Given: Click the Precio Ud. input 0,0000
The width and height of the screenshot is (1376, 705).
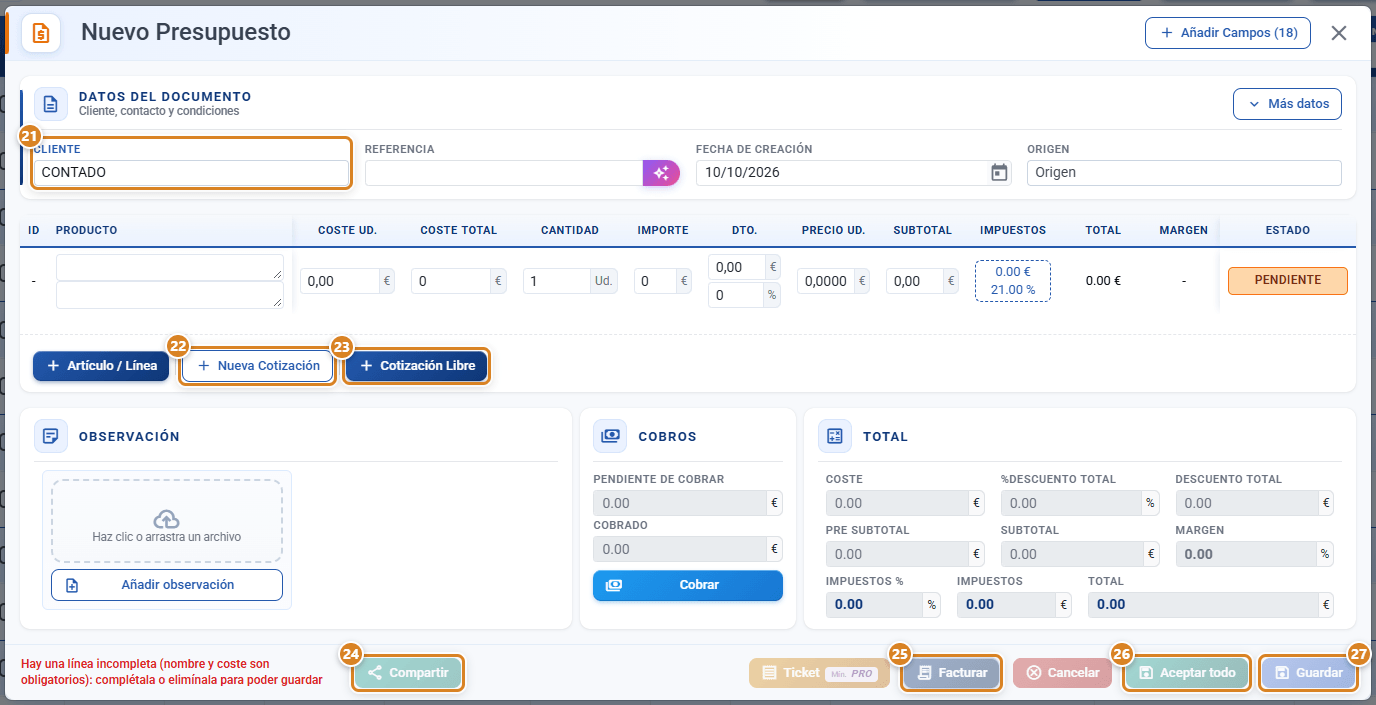Looking at the screenshot, I should [825, 282].
